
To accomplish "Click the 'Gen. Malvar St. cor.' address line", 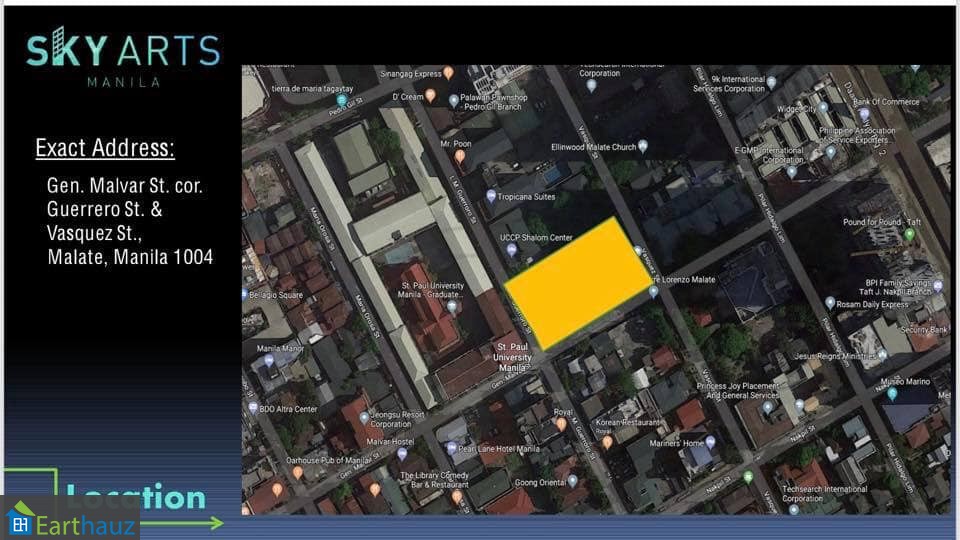I will click(124, 186).
